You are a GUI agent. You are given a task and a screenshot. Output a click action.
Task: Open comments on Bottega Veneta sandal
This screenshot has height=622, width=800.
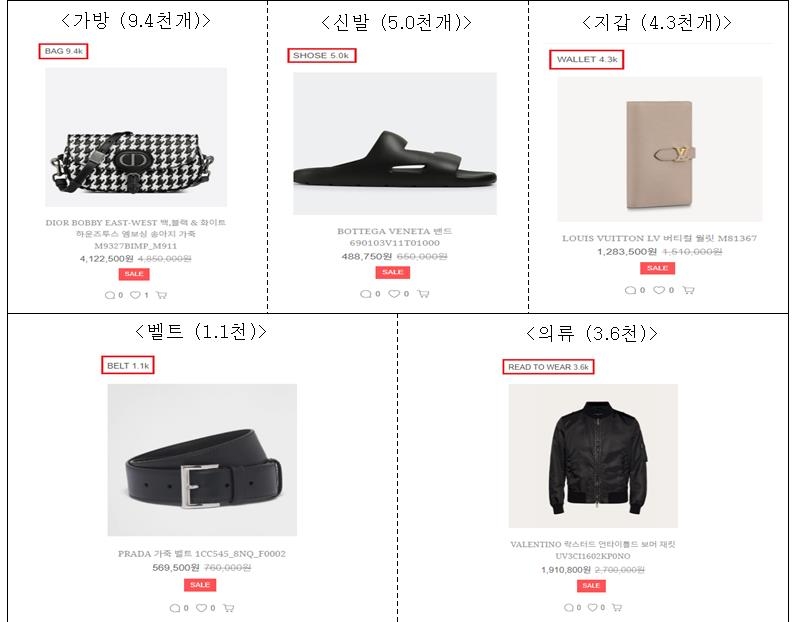[x=366, y=294]
